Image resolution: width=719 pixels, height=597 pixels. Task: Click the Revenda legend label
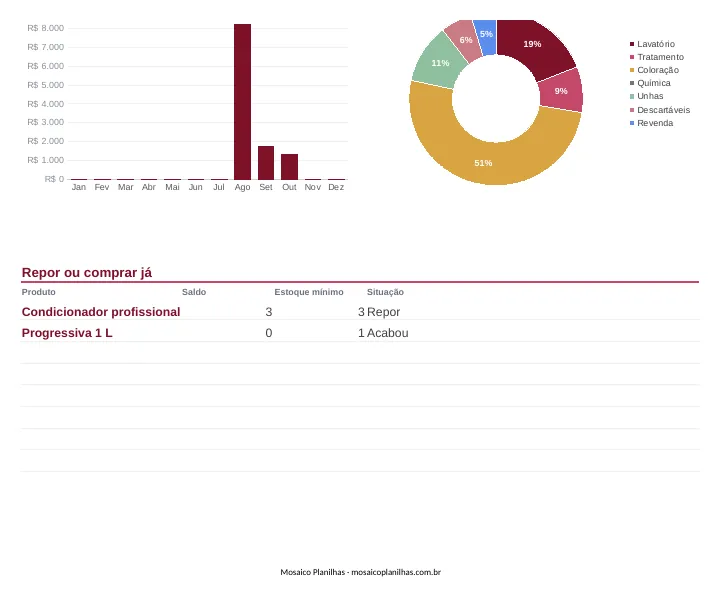click(655, 123)
